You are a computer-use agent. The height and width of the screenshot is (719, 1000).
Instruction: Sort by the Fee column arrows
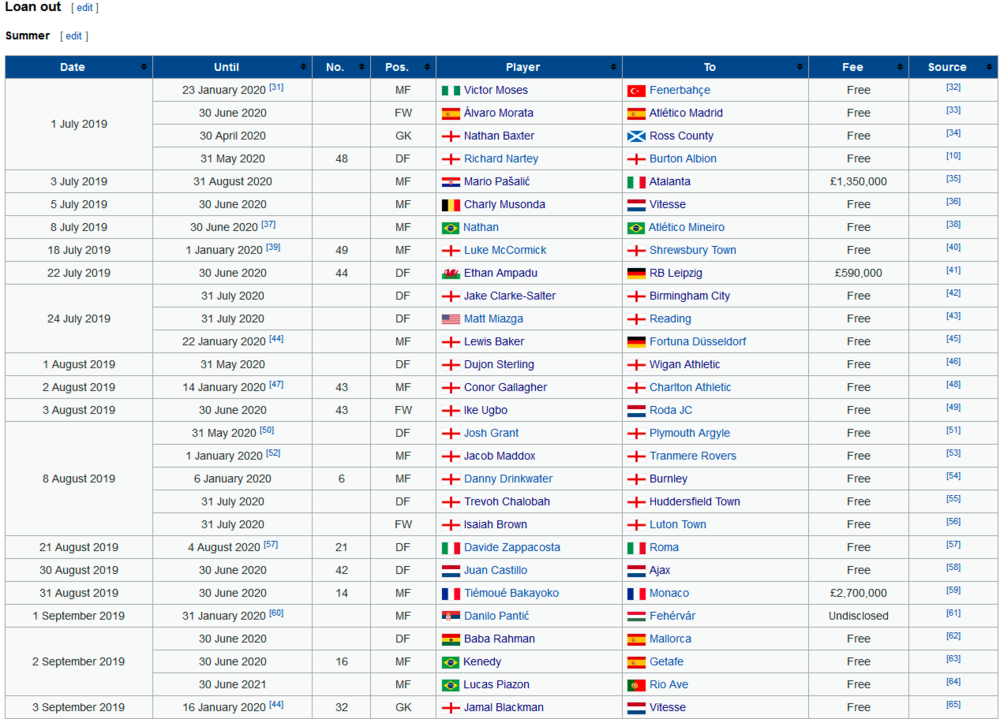900,67
